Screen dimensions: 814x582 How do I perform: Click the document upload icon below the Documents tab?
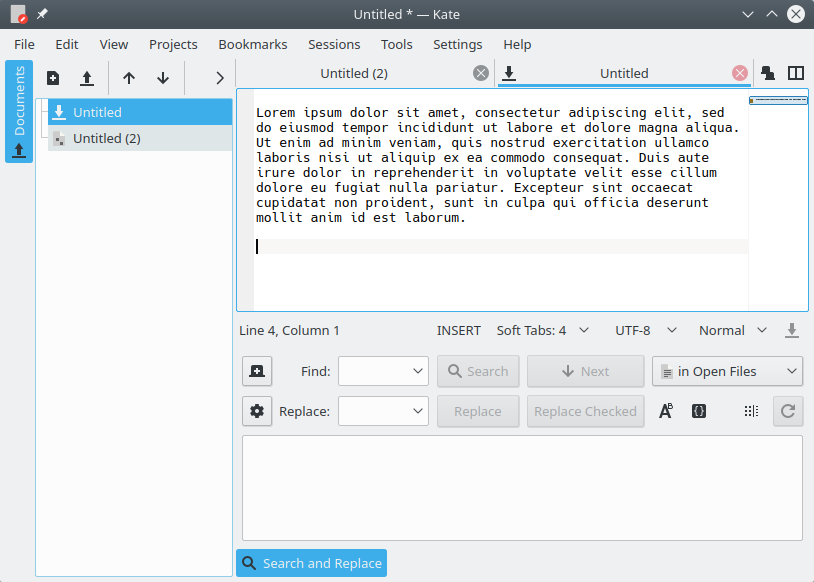pyautogui.click(x=19, y=151)
